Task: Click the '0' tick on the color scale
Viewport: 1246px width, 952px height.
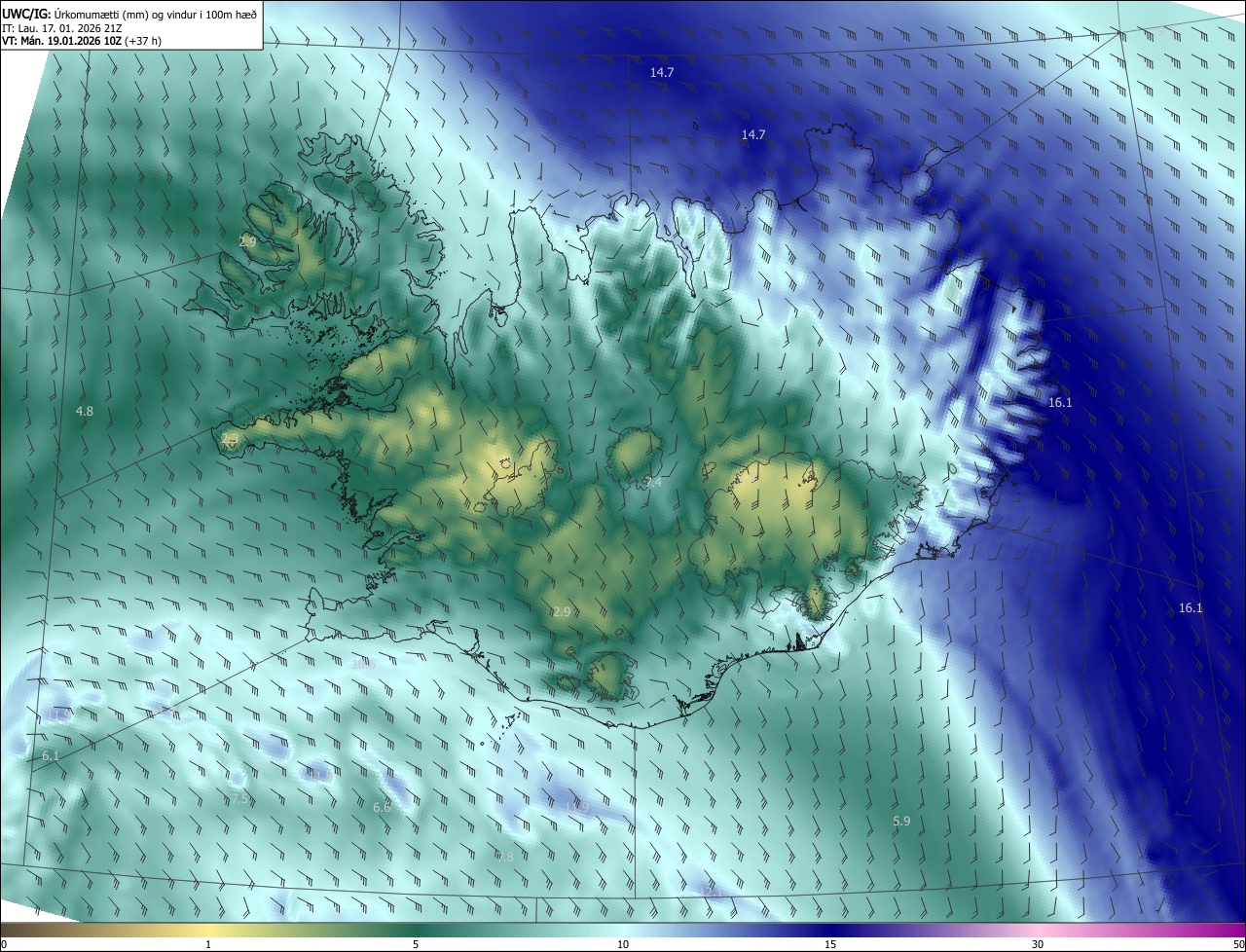Action: pyautogui.click(x=4, y=944)
